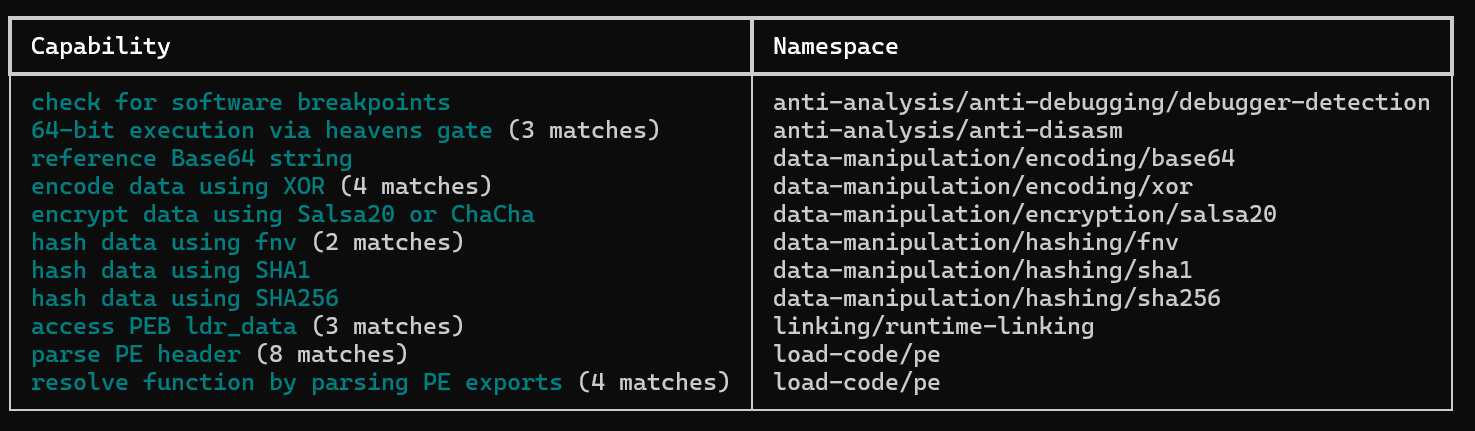Click the '(8 matches)' count text
1475x431 pixels.
(332, 354)
